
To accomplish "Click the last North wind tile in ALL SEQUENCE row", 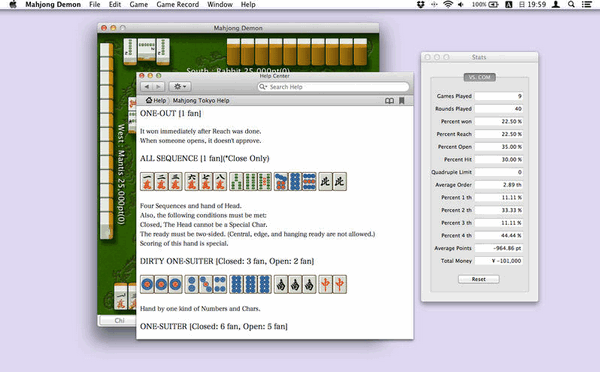I will click(x=339, y=181).
